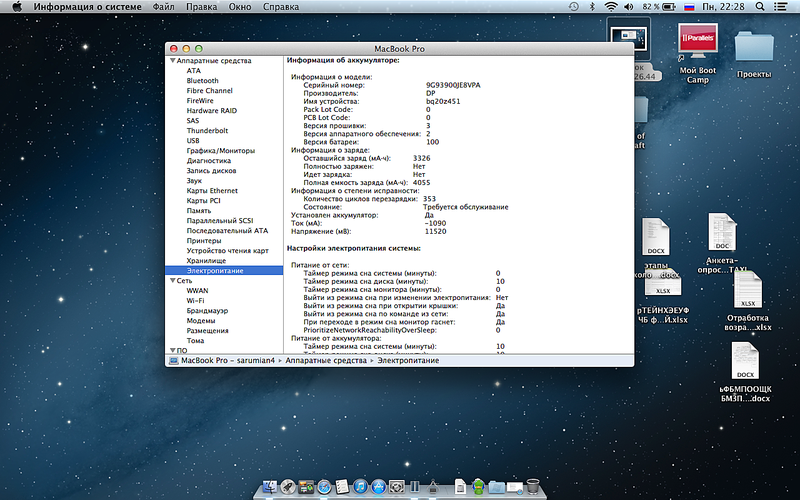
Task: Select Графика/Мониторы in the sidebar
Action: click(221, 151)
